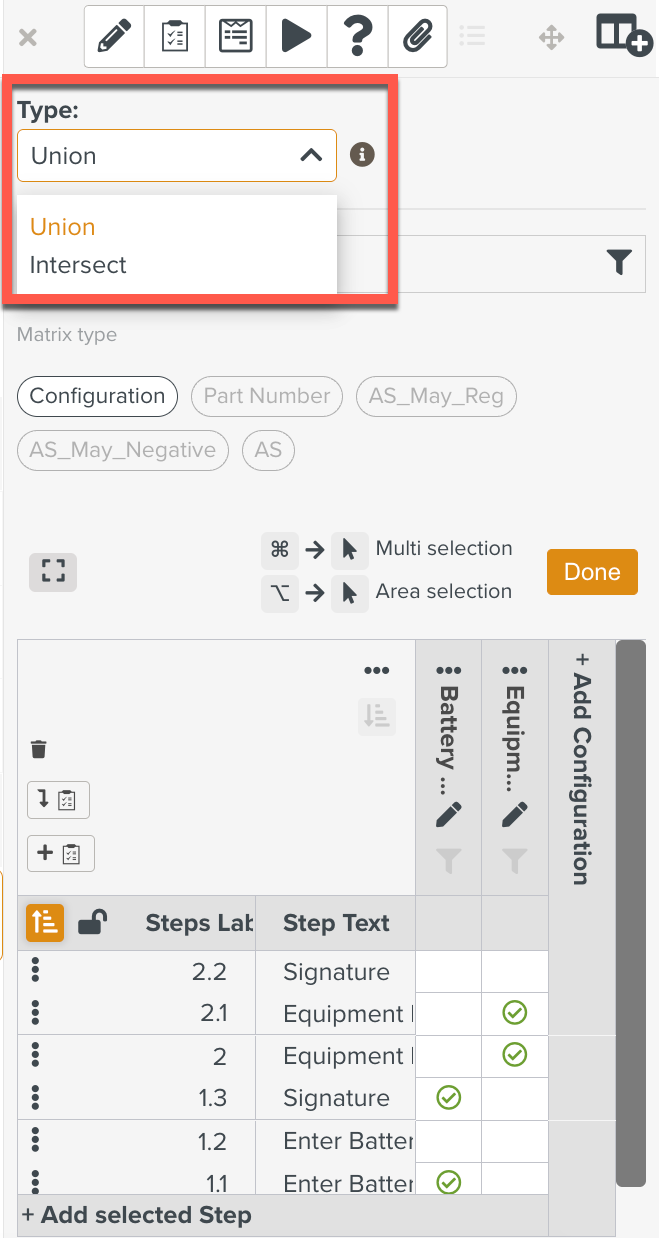Toggle the checkmark for step 2.1 Equipment column
The image size is (660, 1238).
click(515, 1014)
